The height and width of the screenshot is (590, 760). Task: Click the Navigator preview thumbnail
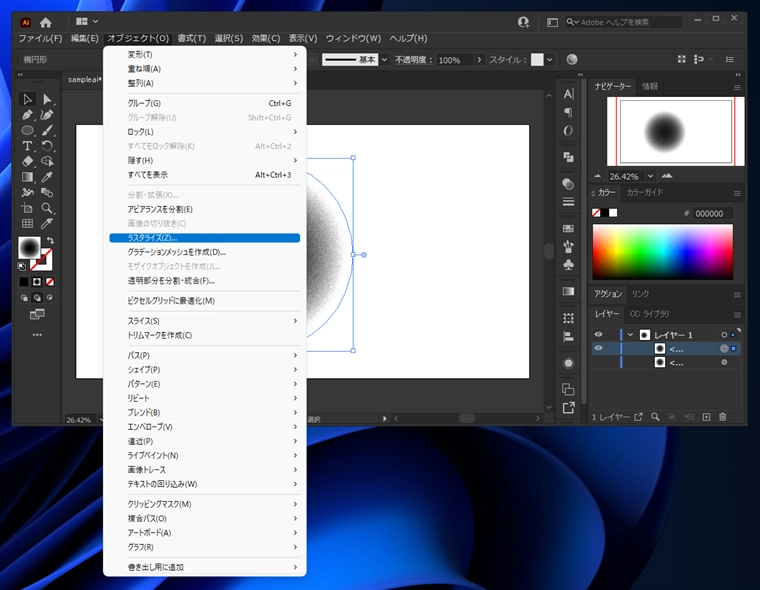point(676,131)
